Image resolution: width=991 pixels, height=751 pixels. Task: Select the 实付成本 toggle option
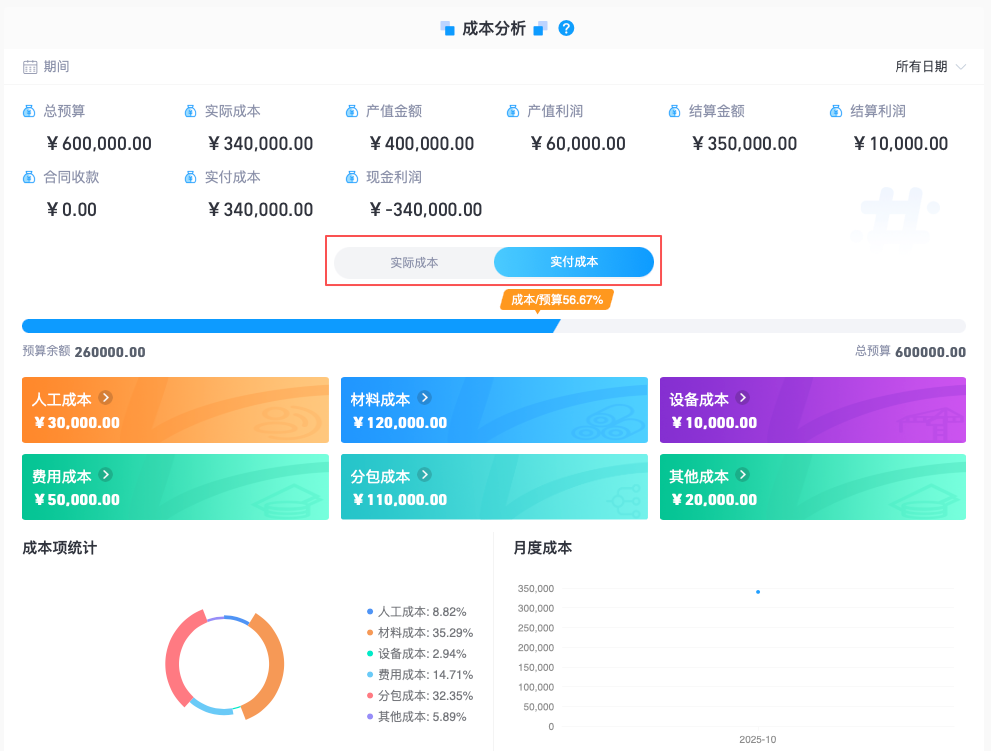[x=574, y=262]
